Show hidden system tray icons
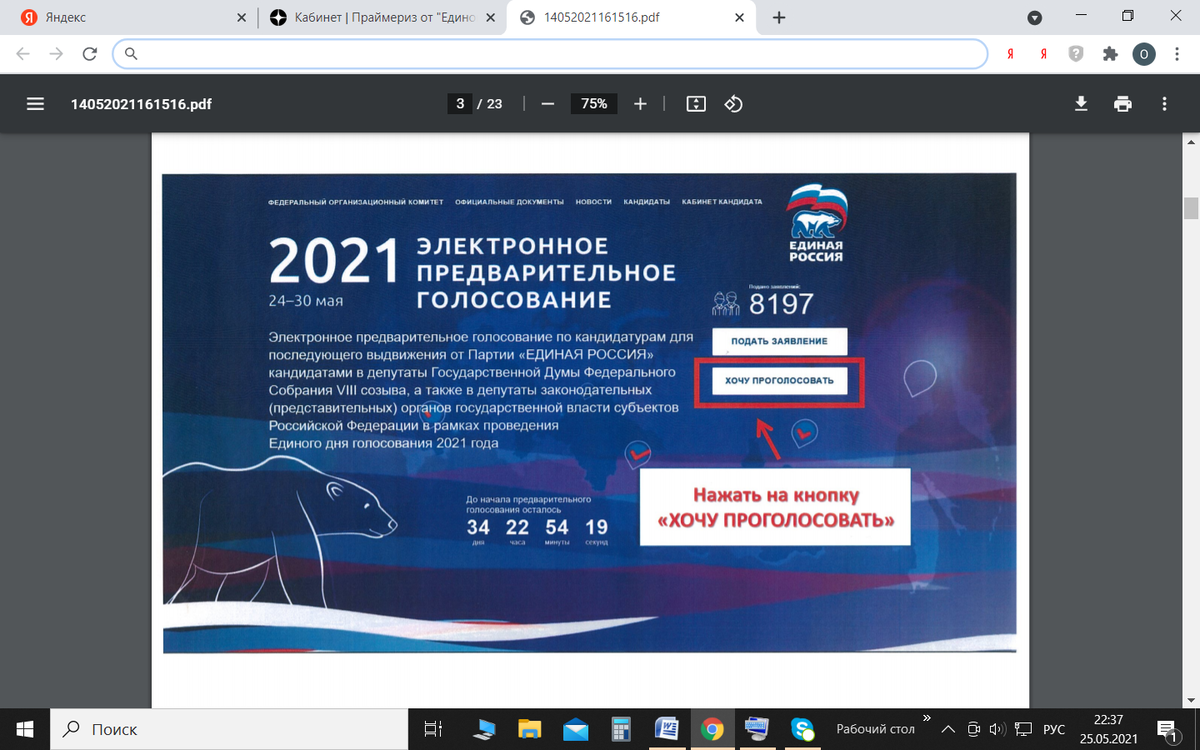This screenshot has width=1200, height=750. click(948, 729)
